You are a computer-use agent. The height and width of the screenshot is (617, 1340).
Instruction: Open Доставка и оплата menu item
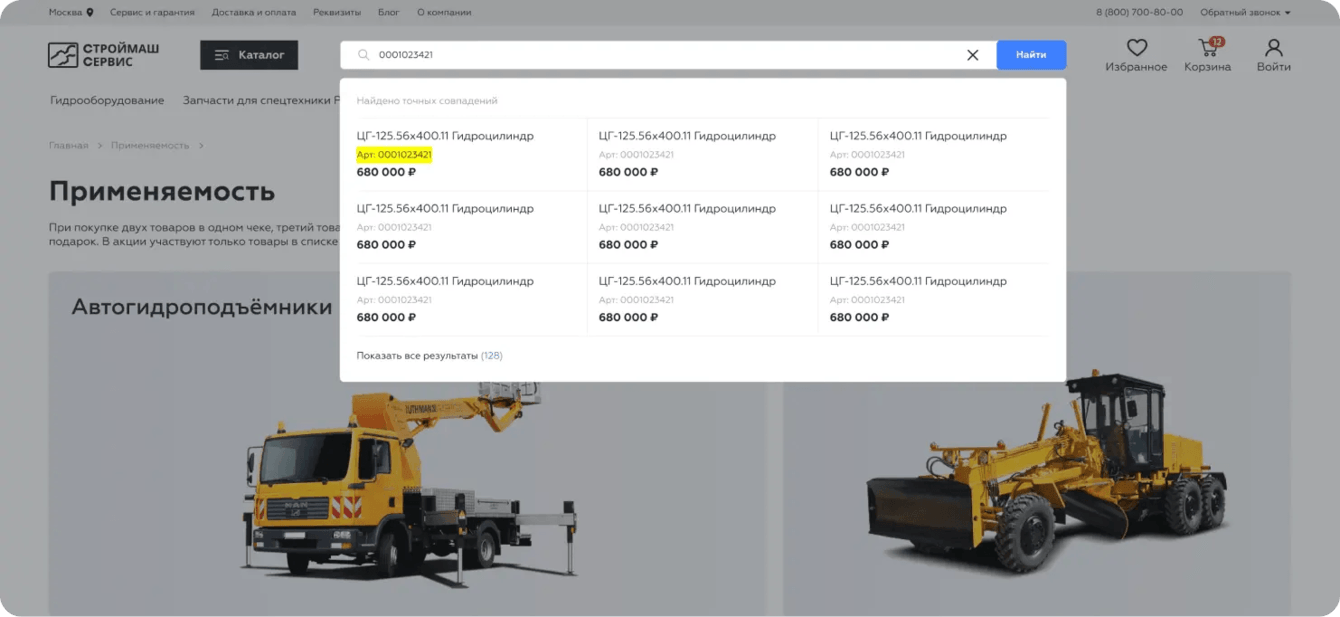254,13
